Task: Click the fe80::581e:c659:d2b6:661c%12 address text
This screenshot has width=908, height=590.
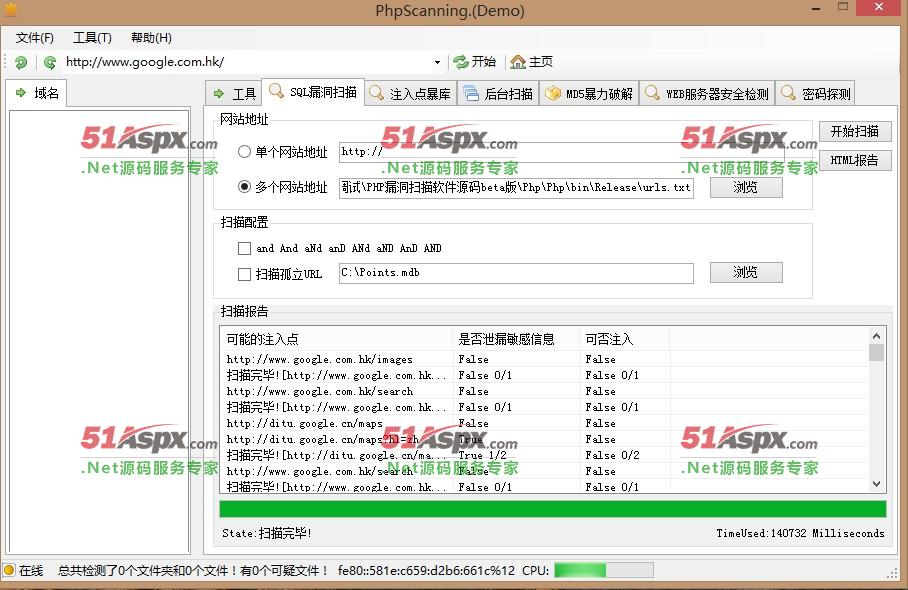Action: tap(426, 571)
